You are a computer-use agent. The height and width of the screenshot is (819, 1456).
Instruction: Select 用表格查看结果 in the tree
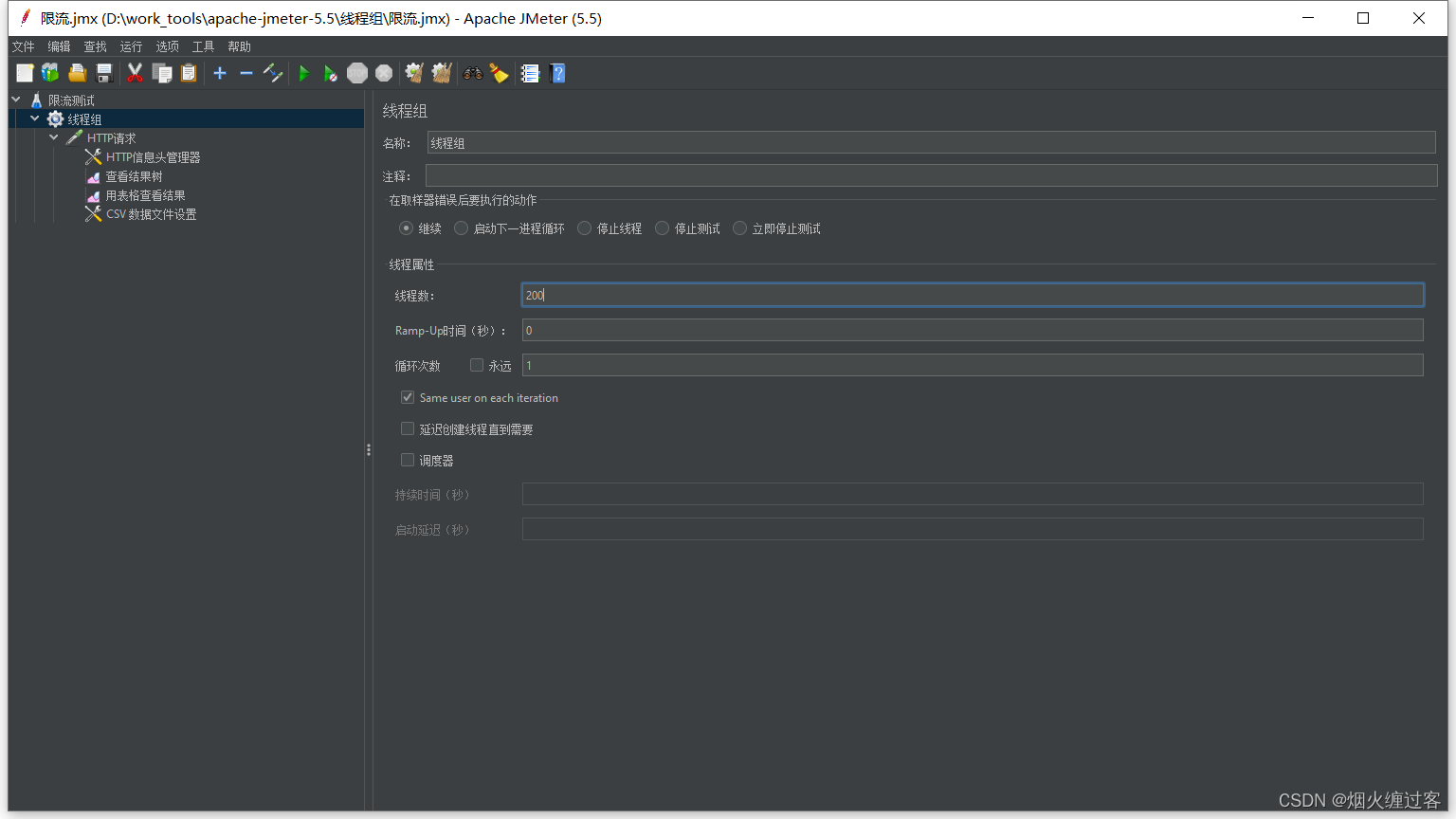[145, 195]
